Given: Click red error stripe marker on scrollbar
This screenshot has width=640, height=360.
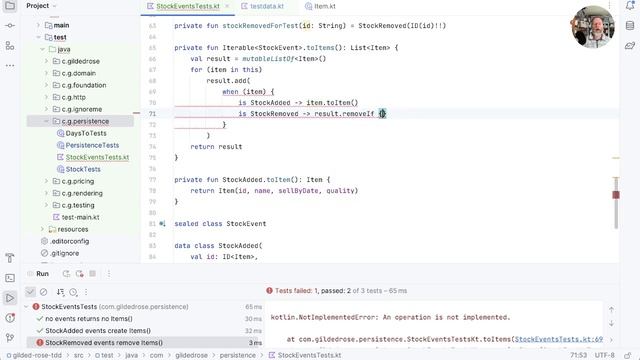Looking at the screenshot, I should (616, 195).
